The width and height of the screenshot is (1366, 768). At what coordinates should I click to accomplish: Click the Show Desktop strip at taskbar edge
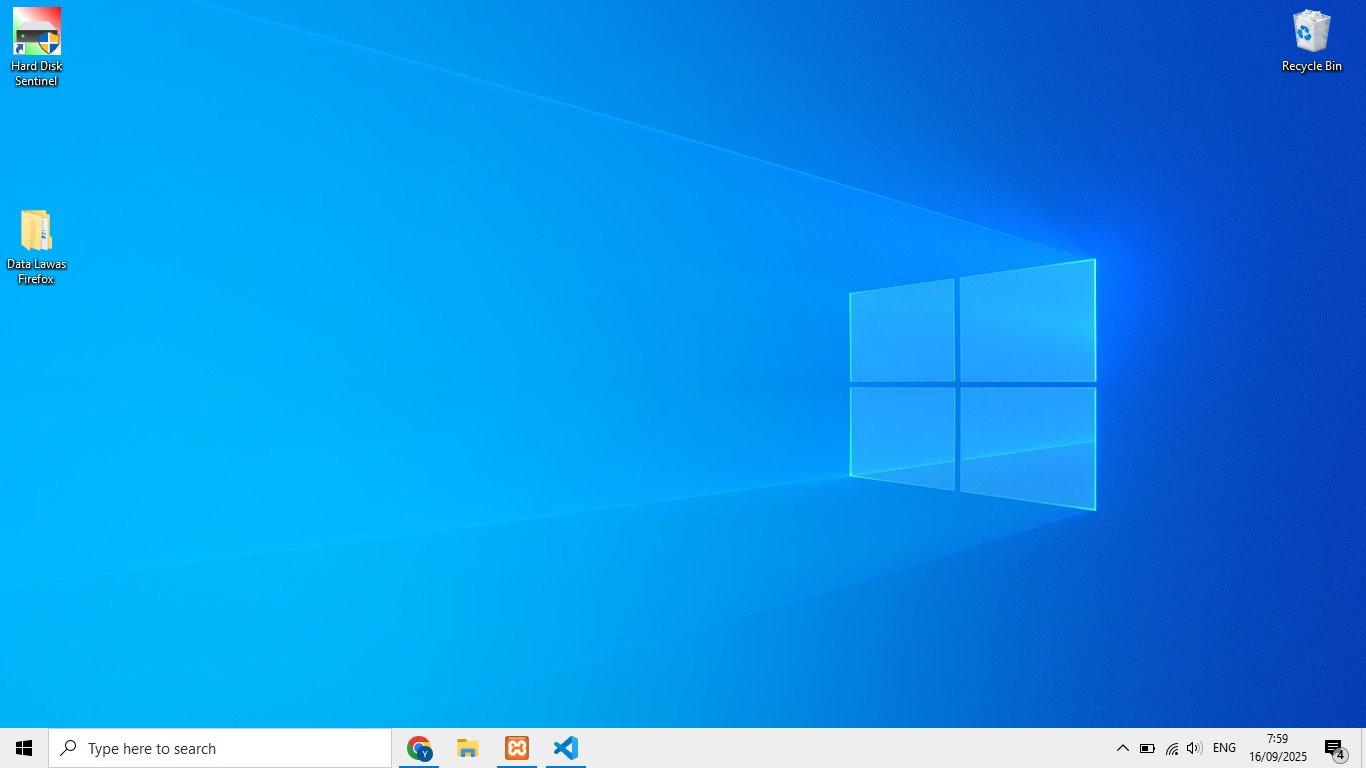coord(1363,748)
